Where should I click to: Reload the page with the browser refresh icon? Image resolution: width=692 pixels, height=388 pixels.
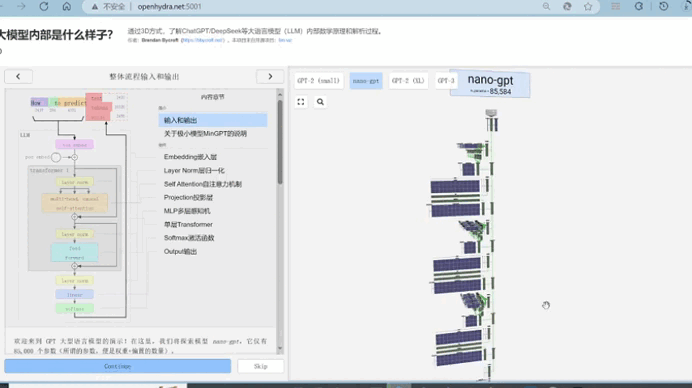point(44,7)
